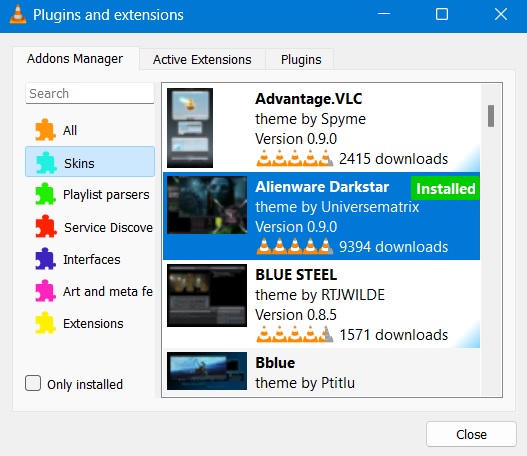Click the addons list scrollbar handle
Viewport: 527px width, 456px height.
tap(491, 116)
